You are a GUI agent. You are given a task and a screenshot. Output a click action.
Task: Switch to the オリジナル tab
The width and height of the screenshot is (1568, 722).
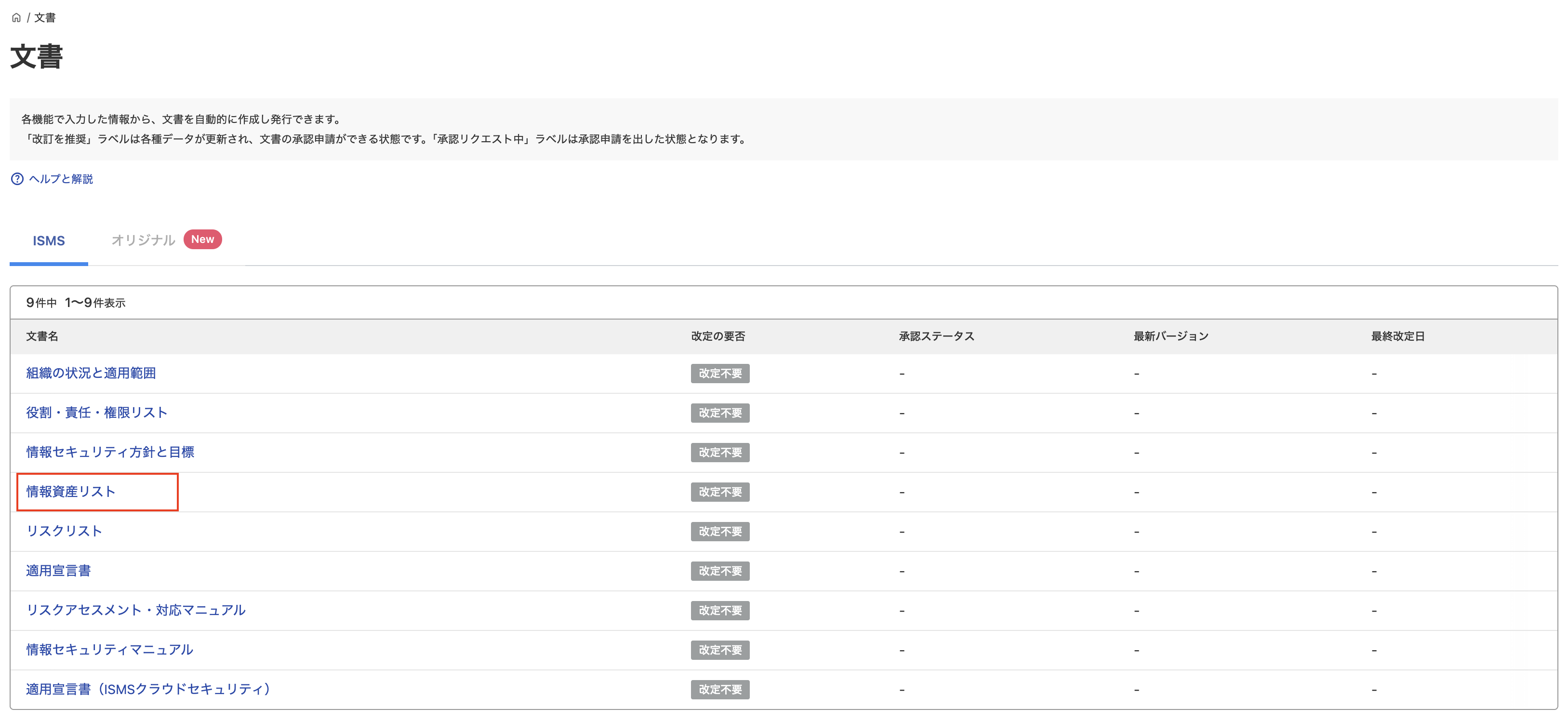coord(143,241)
